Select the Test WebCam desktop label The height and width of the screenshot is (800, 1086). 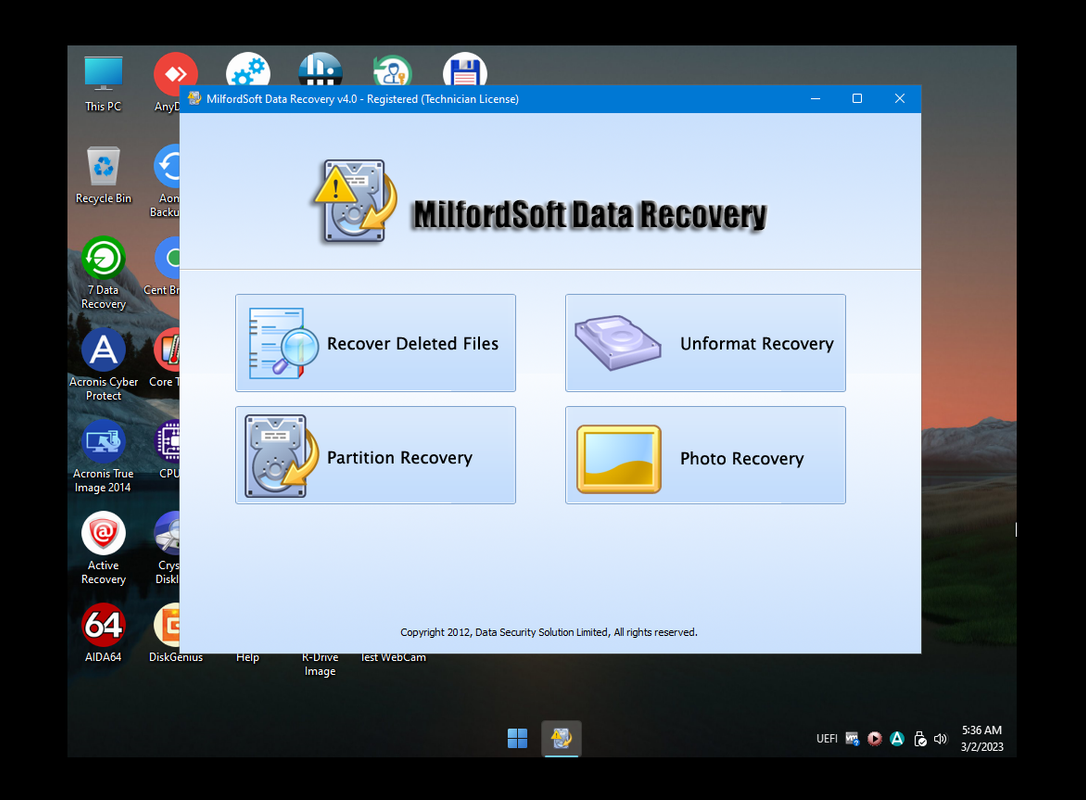[393, 657]
